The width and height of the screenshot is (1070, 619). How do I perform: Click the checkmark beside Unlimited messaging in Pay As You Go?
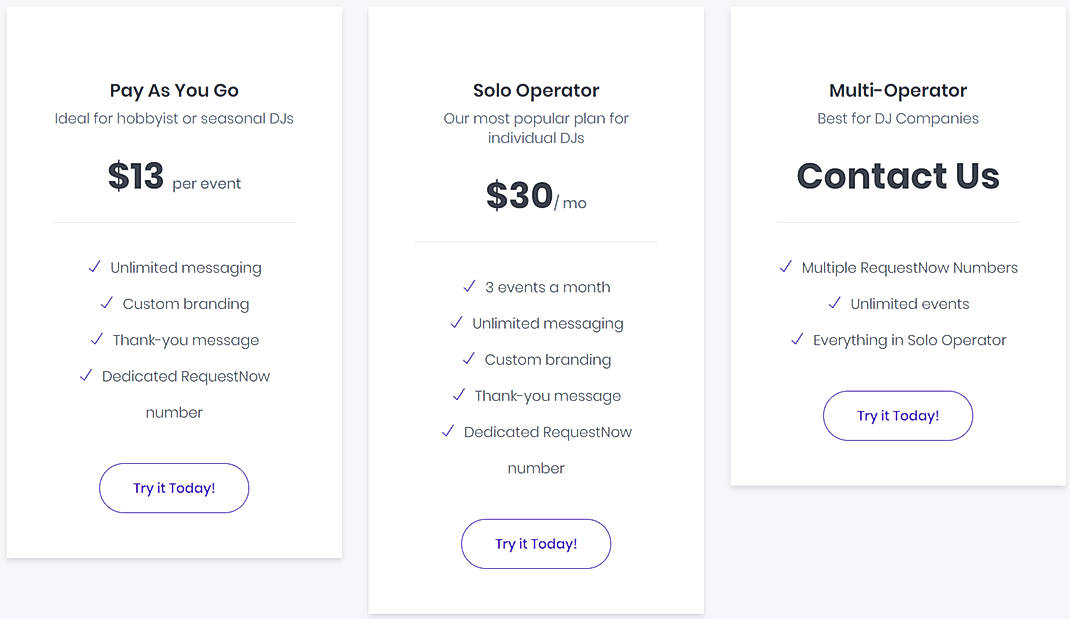click(94, 267)
